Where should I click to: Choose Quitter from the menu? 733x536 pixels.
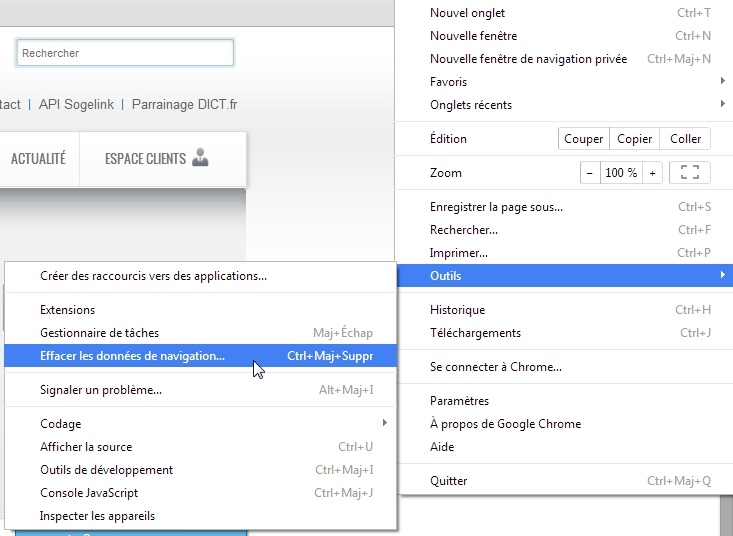[564, 480]
